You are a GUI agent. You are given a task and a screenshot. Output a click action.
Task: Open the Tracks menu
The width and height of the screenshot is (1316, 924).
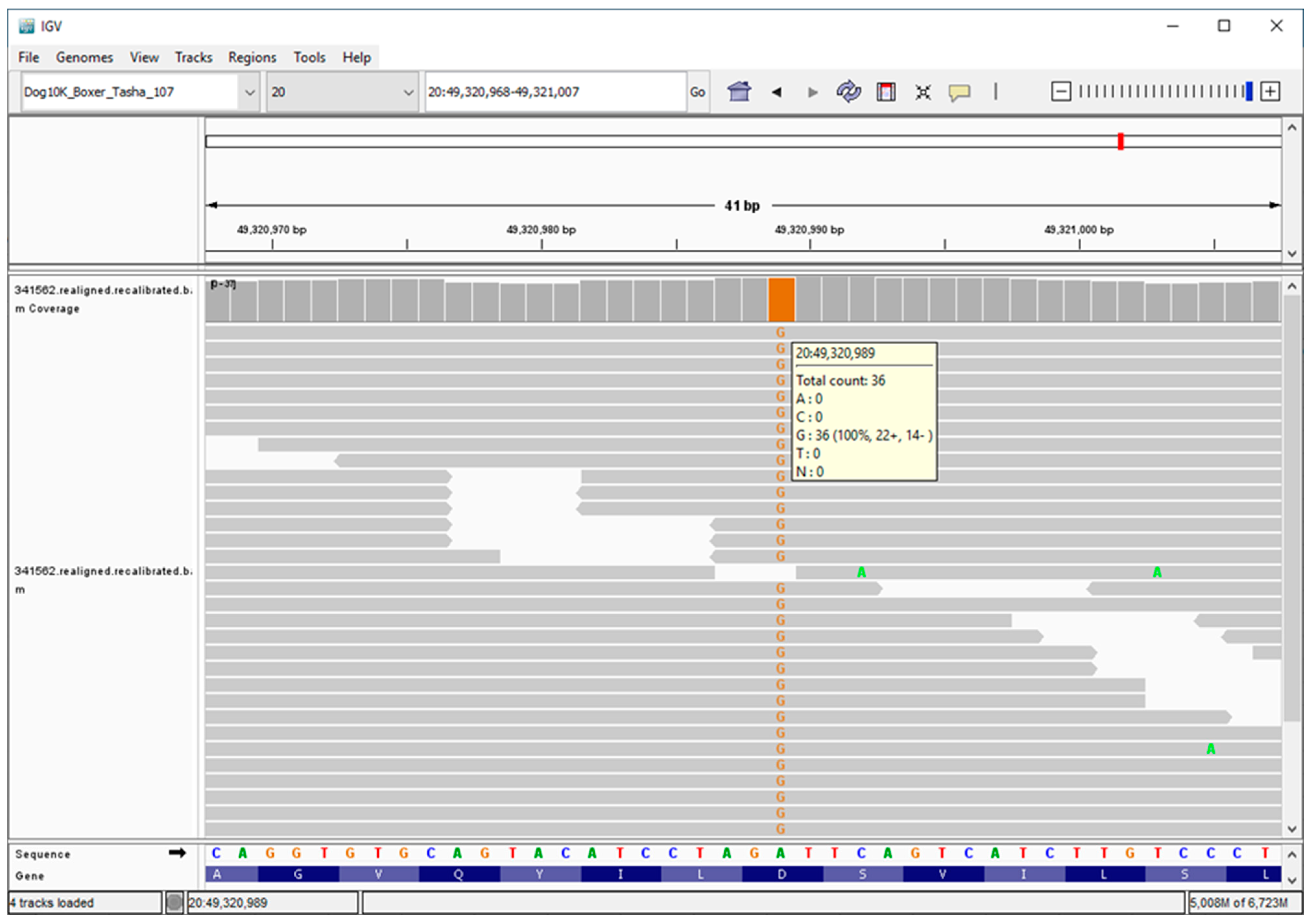tap(193, 57)
